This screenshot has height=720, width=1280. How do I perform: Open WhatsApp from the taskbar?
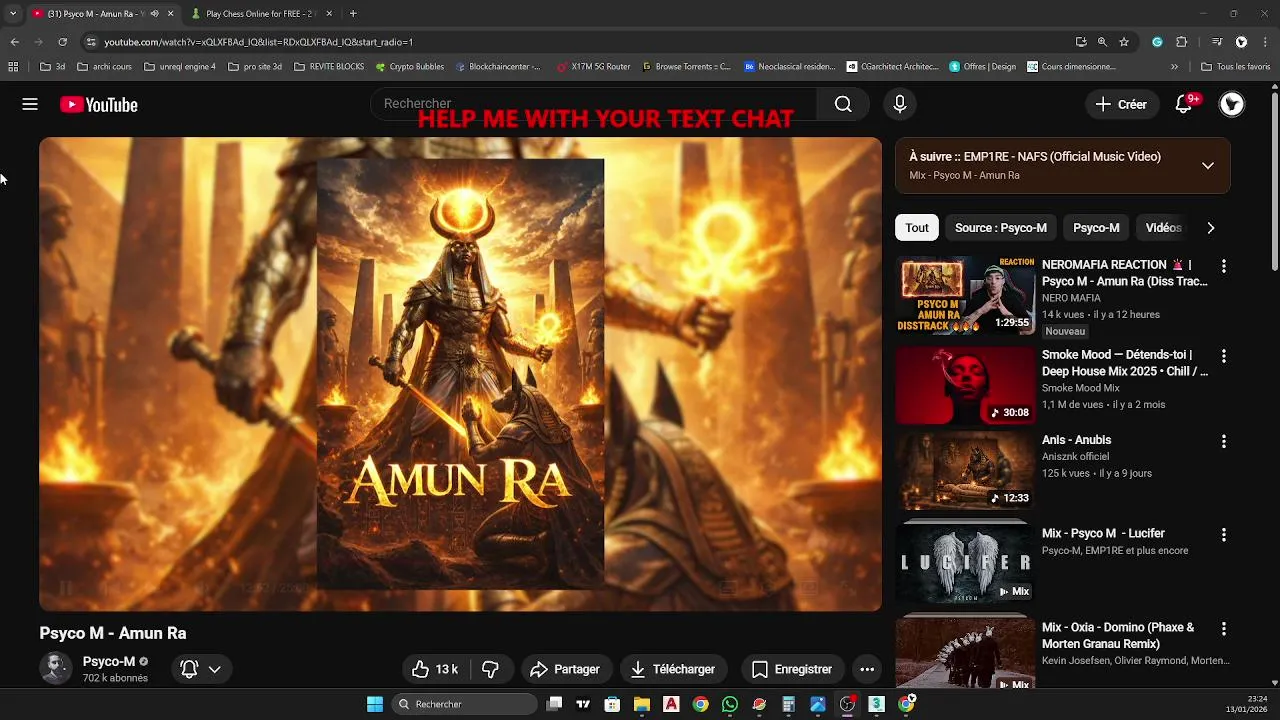tap(730, 704)
